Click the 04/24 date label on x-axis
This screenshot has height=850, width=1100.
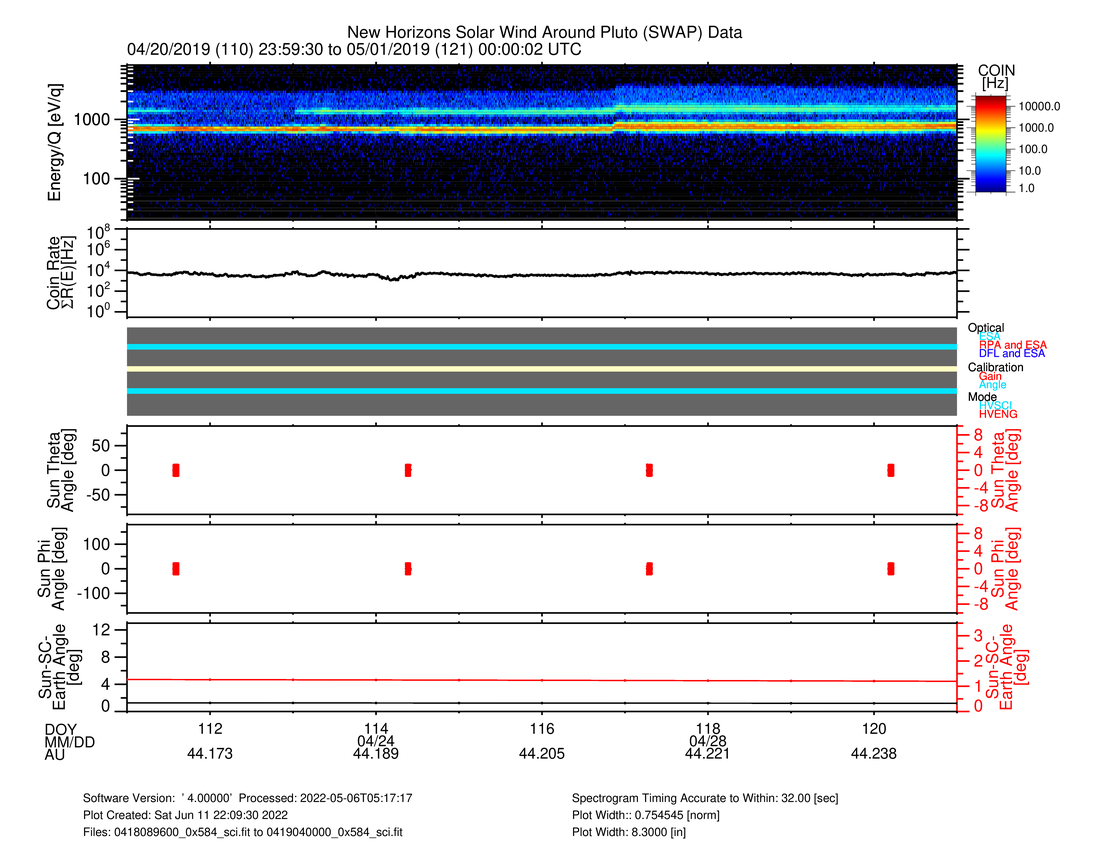(x=375, y=741)
